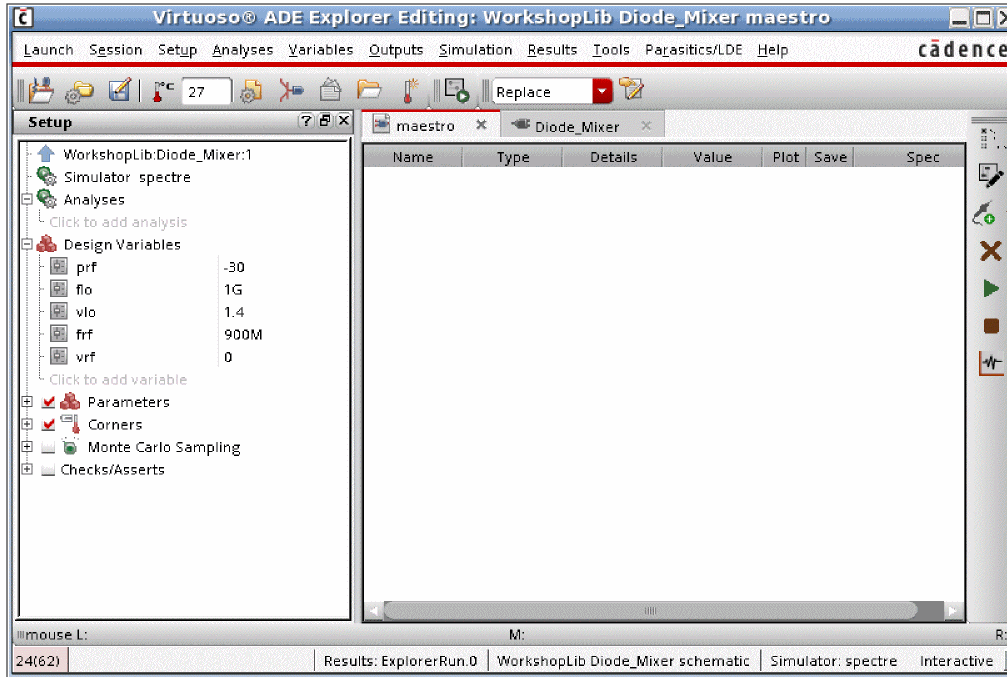The width and height of the screenshot is (1008, 678).
Task: Open the Analyses menu
Action: [242, 50]
